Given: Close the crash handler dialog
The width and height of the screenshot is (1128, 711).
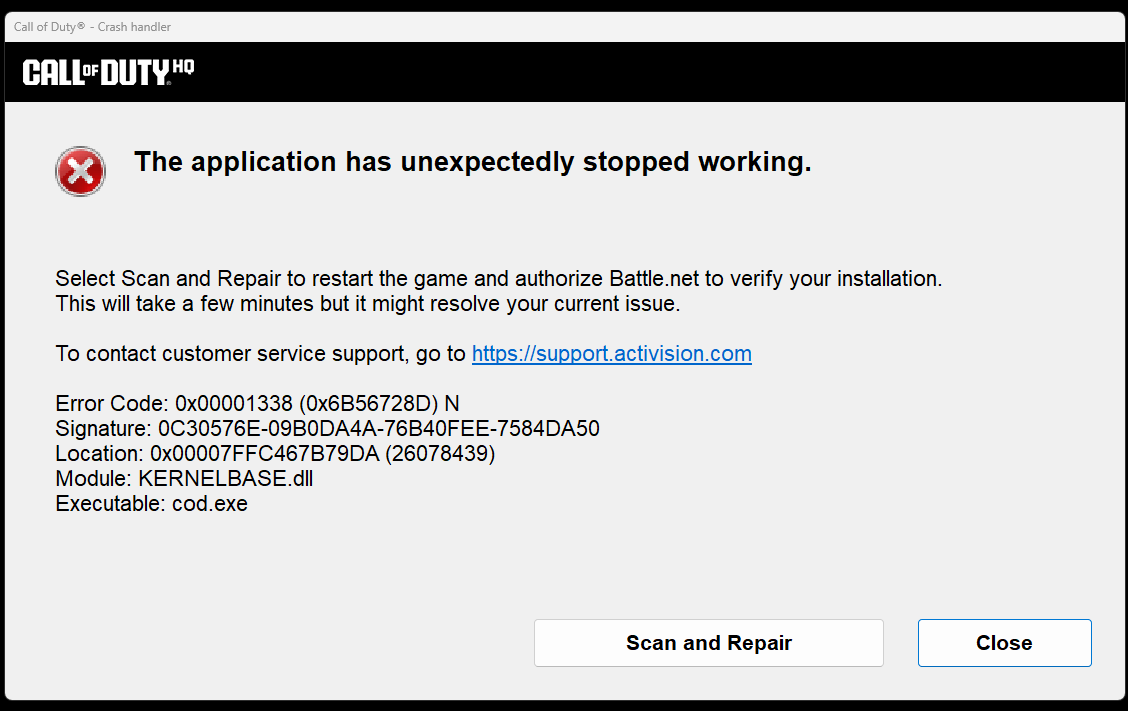Looking at the screenshot, I should [1004, 643].
